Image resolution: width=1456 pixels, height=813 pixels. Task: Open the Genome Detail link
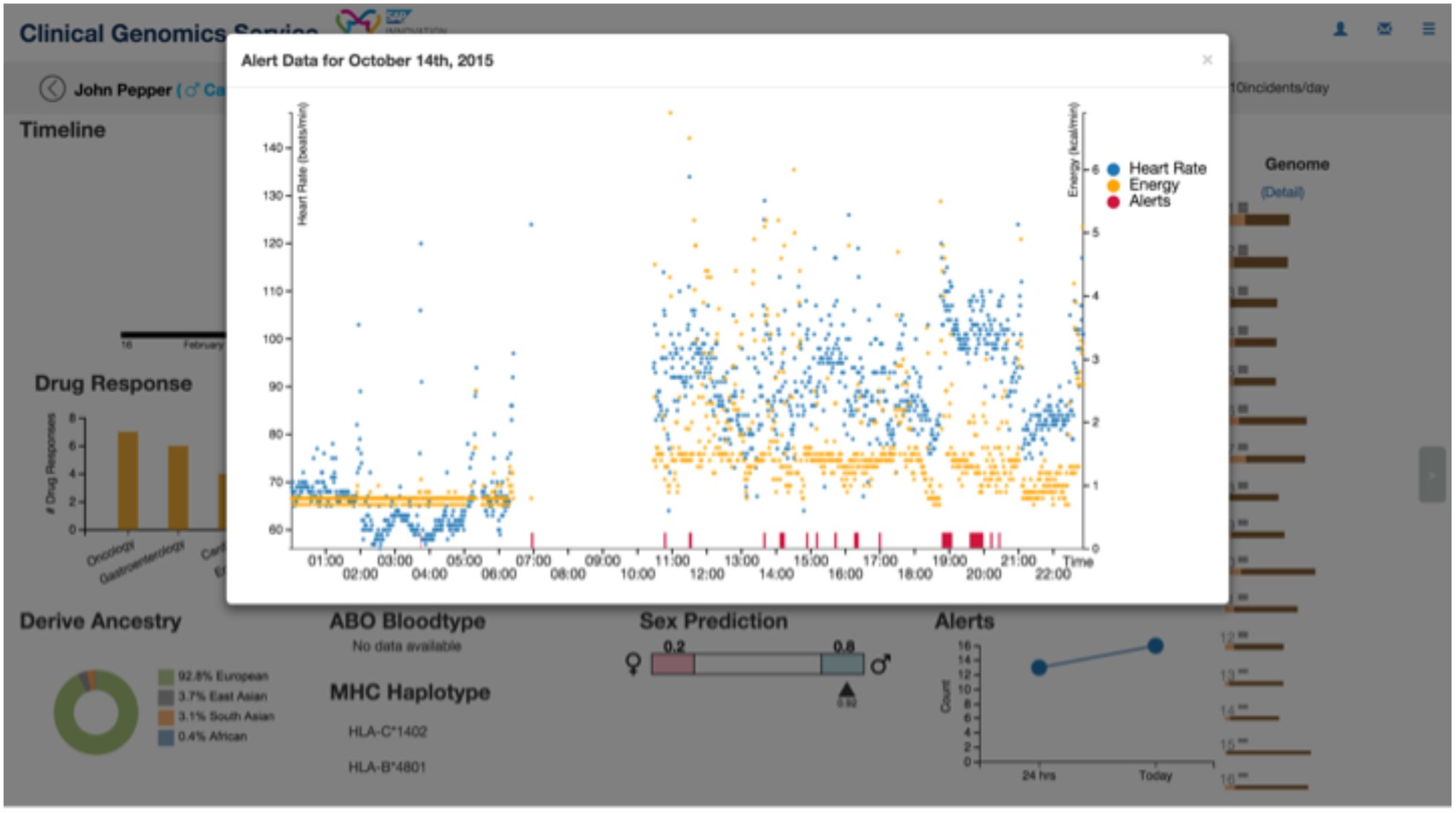click(x=1282, y=192)
